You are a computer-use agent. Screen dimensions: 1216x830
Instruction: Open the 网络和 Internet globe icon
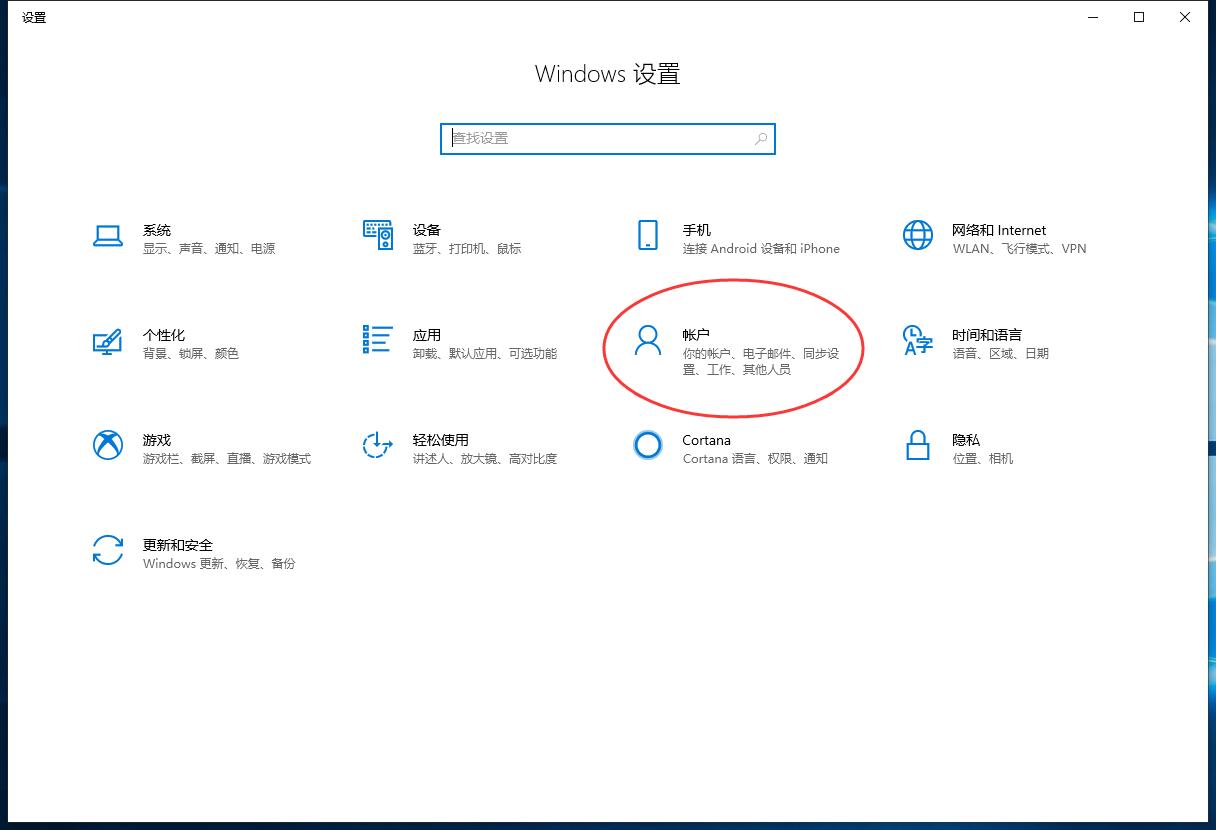tap(917, 235)
